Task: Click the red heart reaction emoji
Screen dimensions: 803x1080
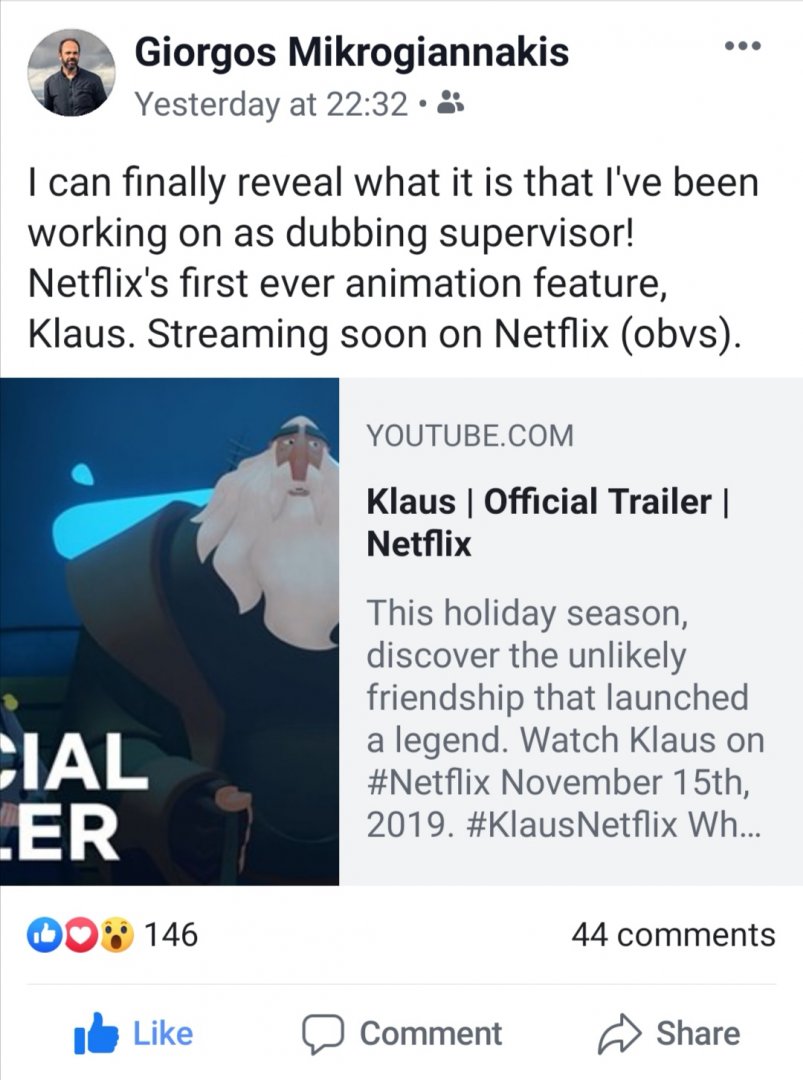Action: (79, 935)
